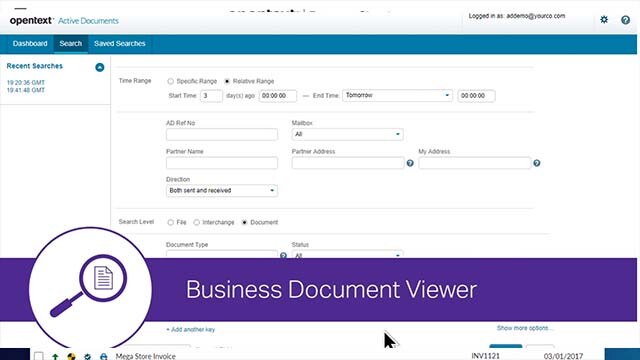
Task: Click the opentext logo
Action: point(31,20)
